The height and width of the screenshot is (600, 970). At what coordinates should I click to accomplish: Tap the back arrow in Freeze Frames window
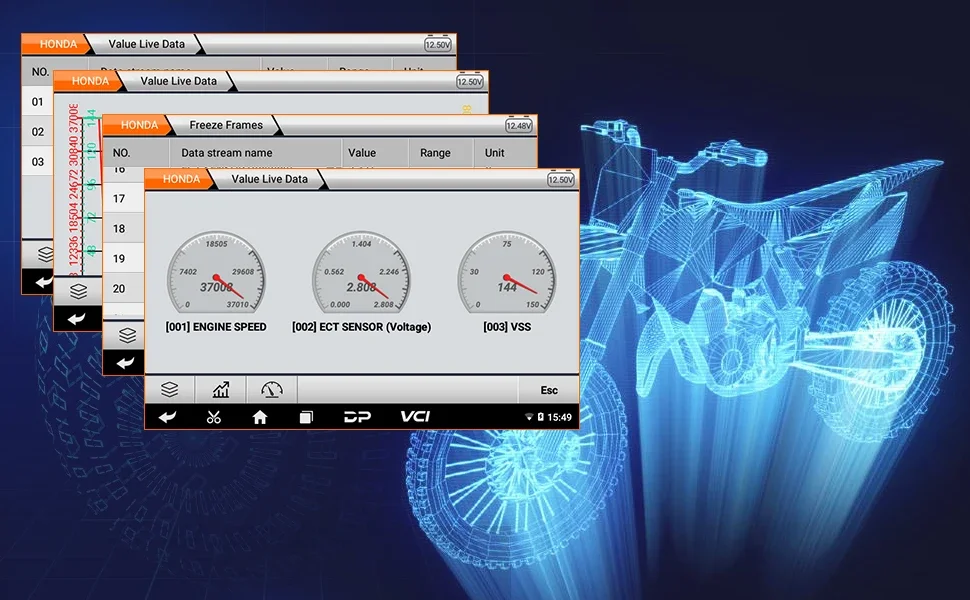126,363
